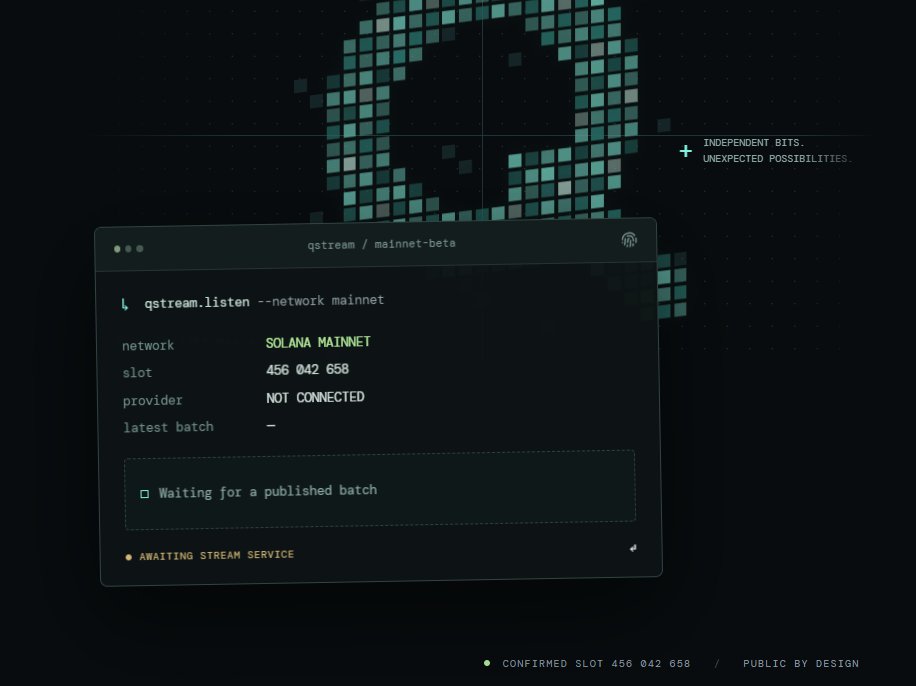Click the plus icon beside INDEPENDENT BITS

click(x=686, y=151)
